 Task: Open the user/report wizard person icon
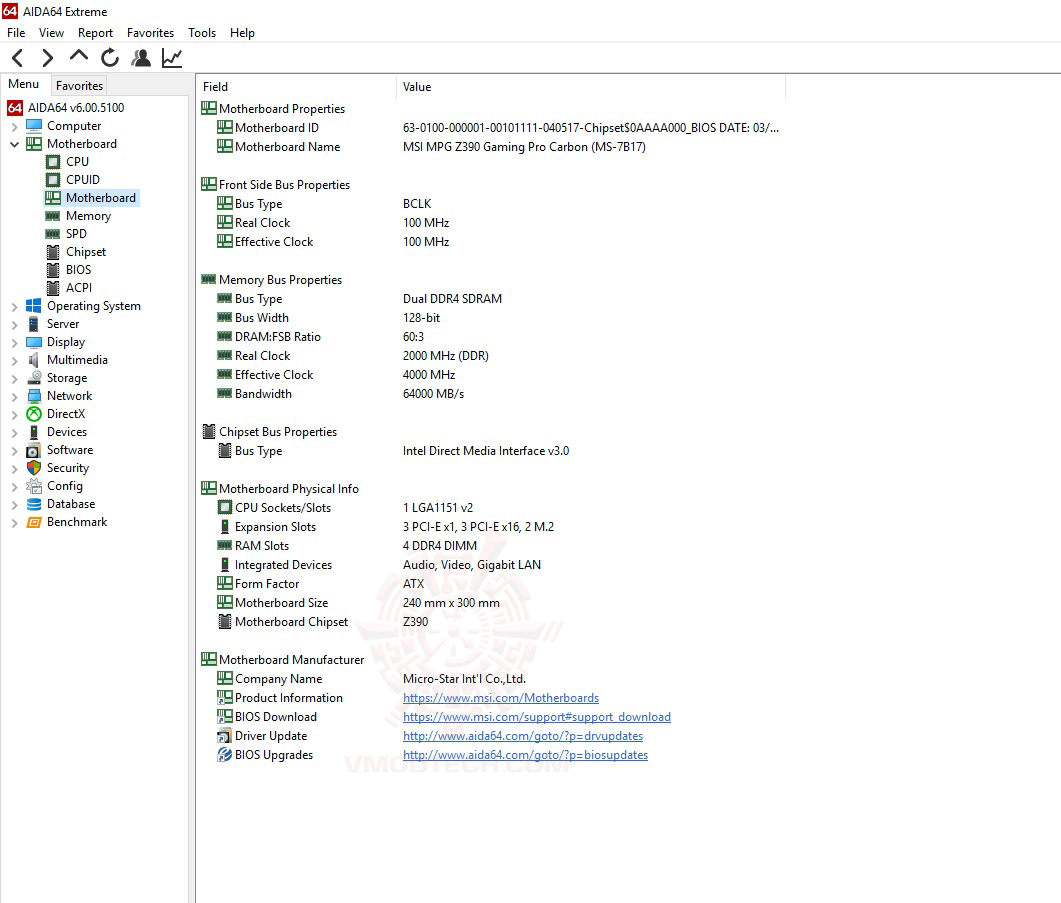141,58
